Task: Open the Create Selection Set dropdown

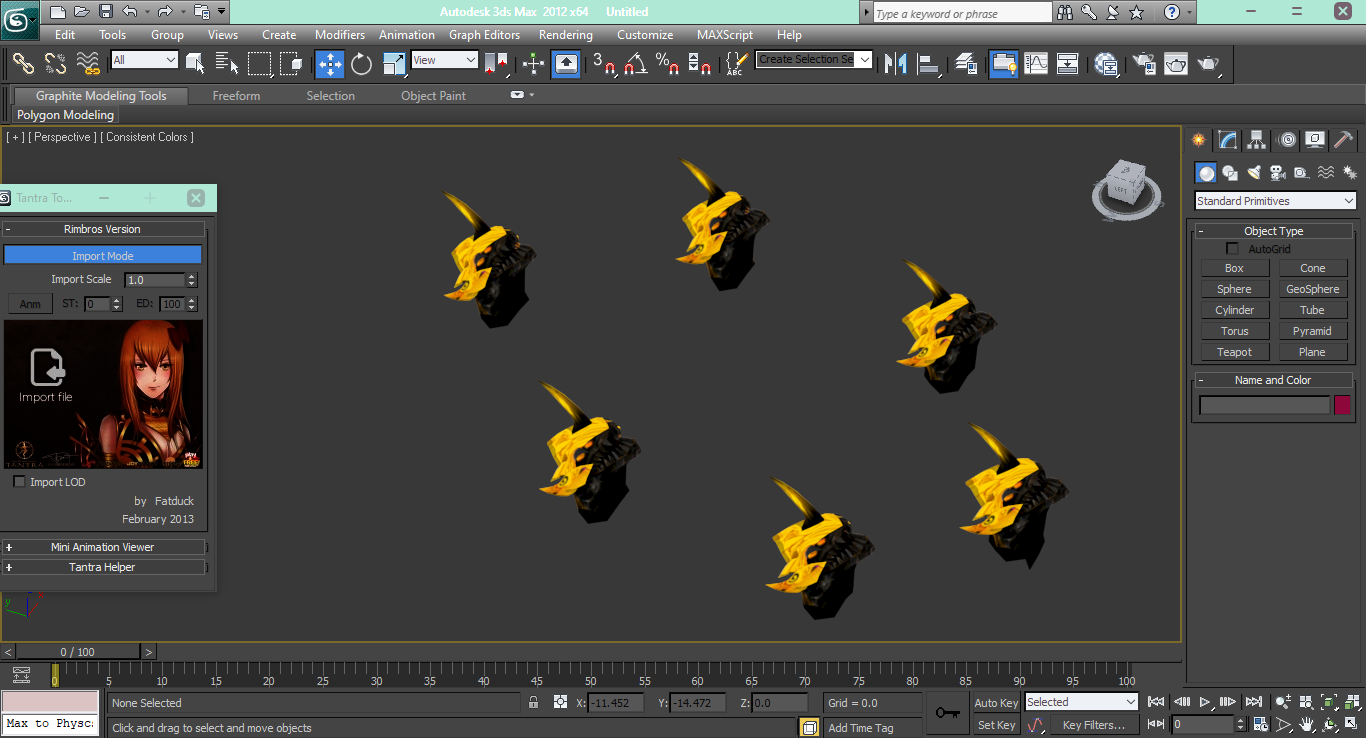Action: pyautogui.click(x=814, y=59)
